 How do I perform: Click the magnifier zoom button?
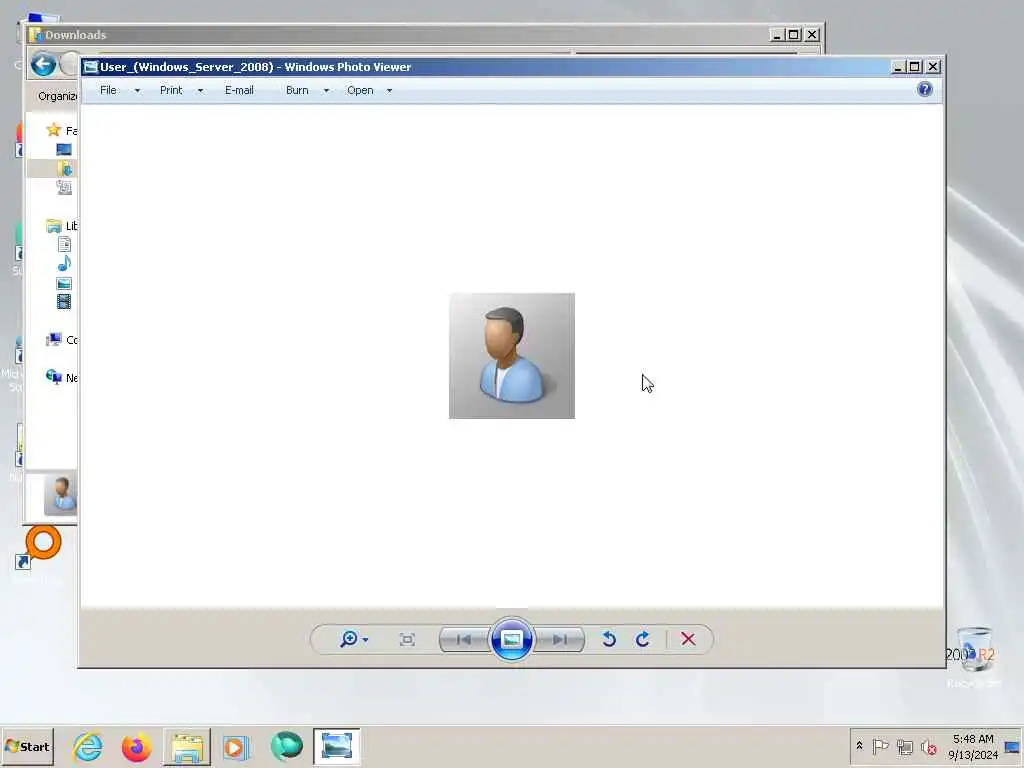click(x=349, y=639)
